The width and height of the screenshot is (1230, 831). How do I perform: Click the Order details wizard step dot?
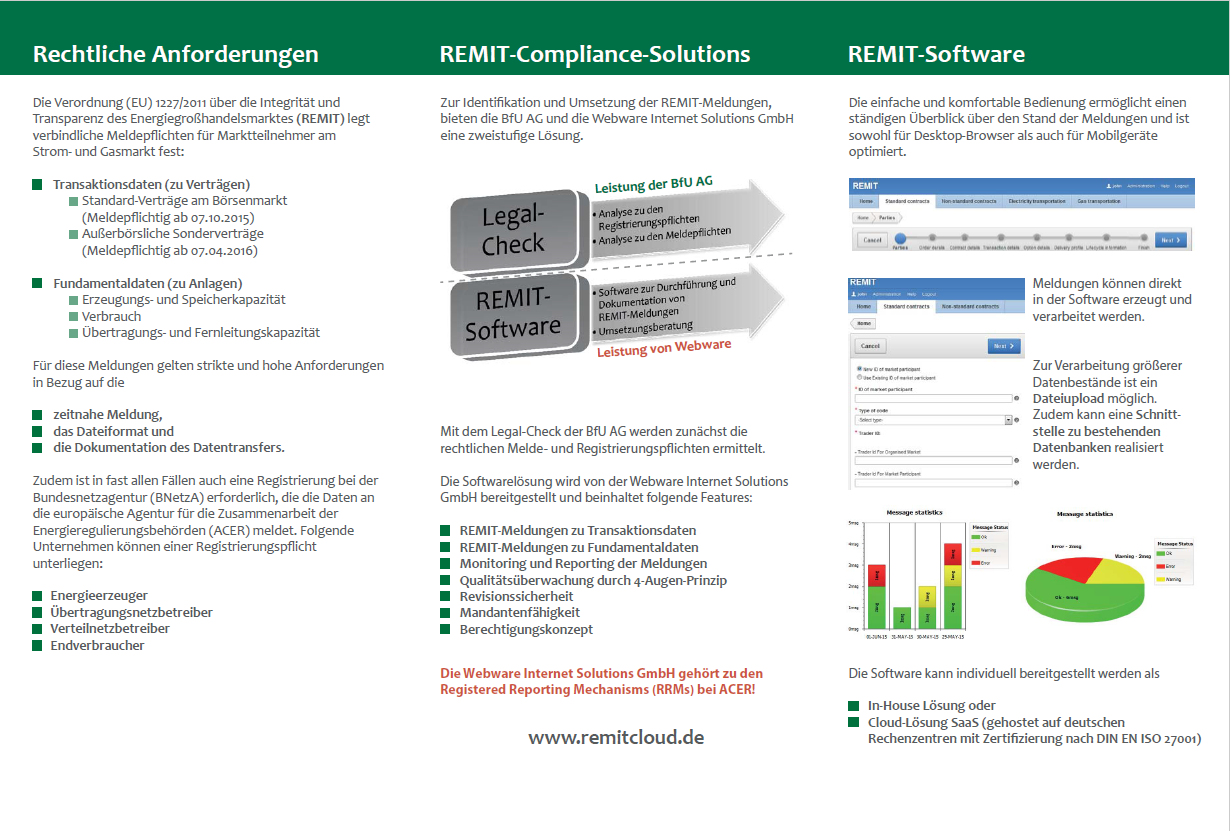point(931,239)
